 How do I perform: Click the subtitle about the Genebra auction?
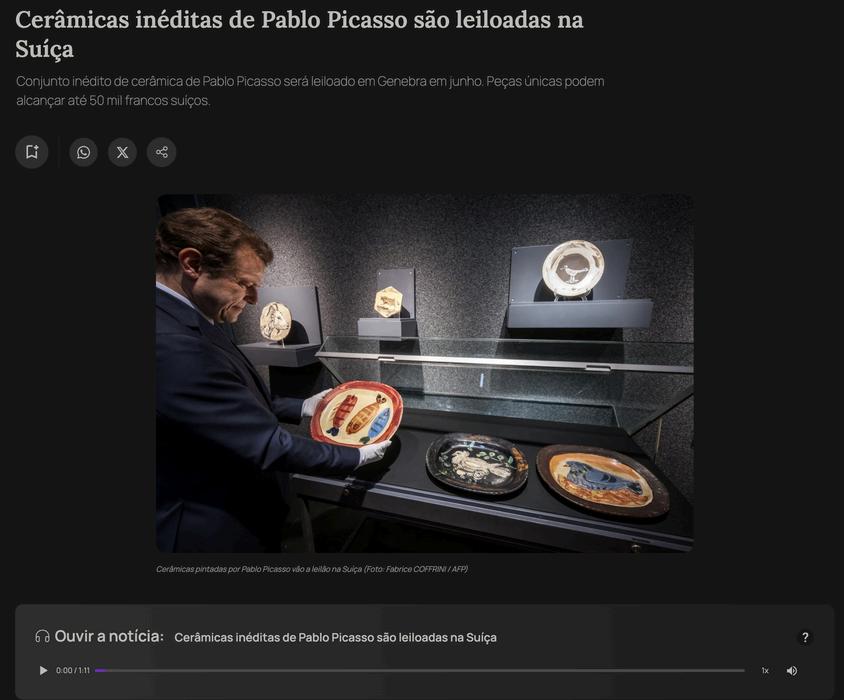click(x=310, y=90)
